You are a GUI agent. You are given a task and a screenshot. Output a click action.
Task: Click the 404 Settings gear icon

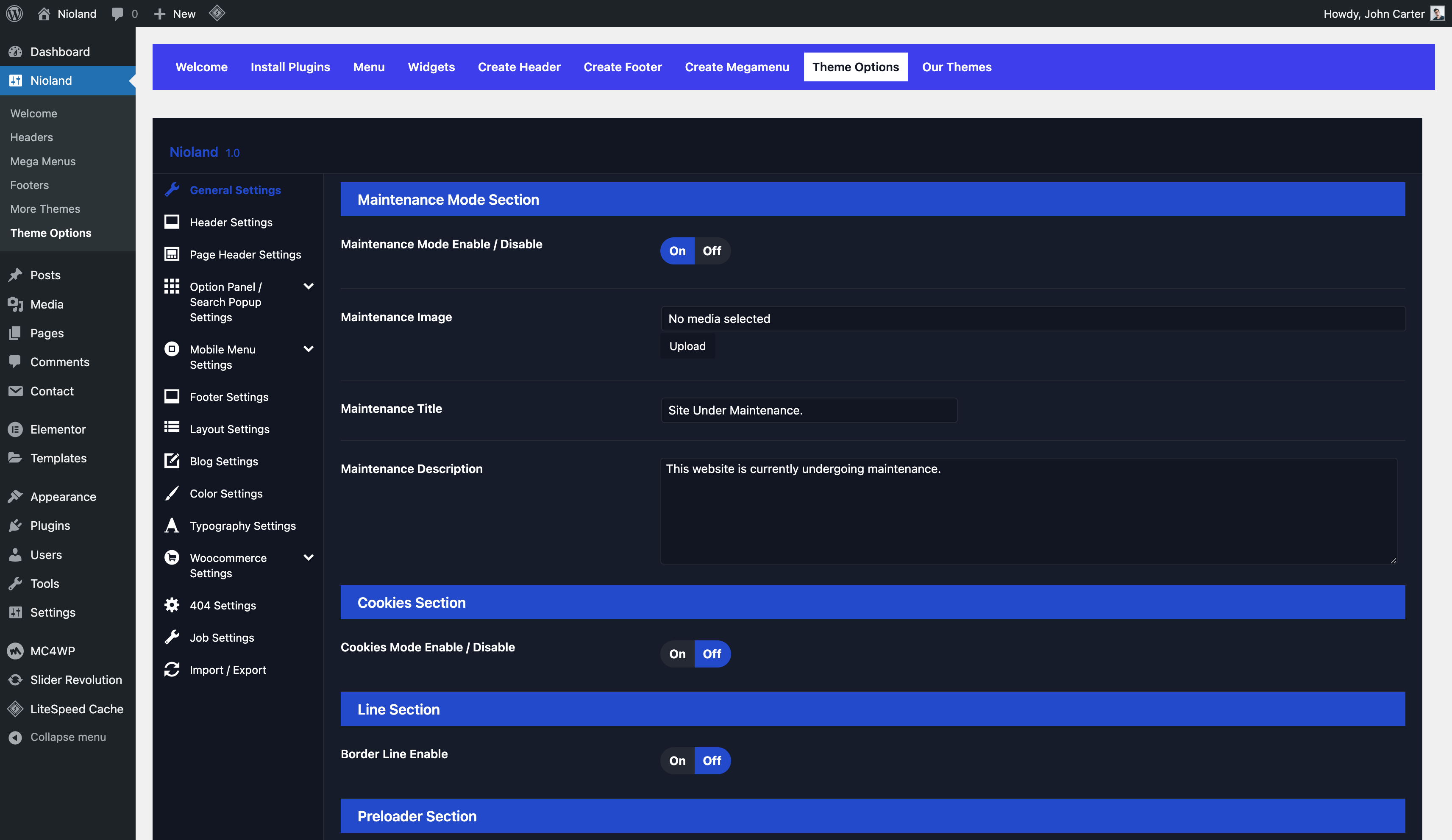[x=172, y=605]
